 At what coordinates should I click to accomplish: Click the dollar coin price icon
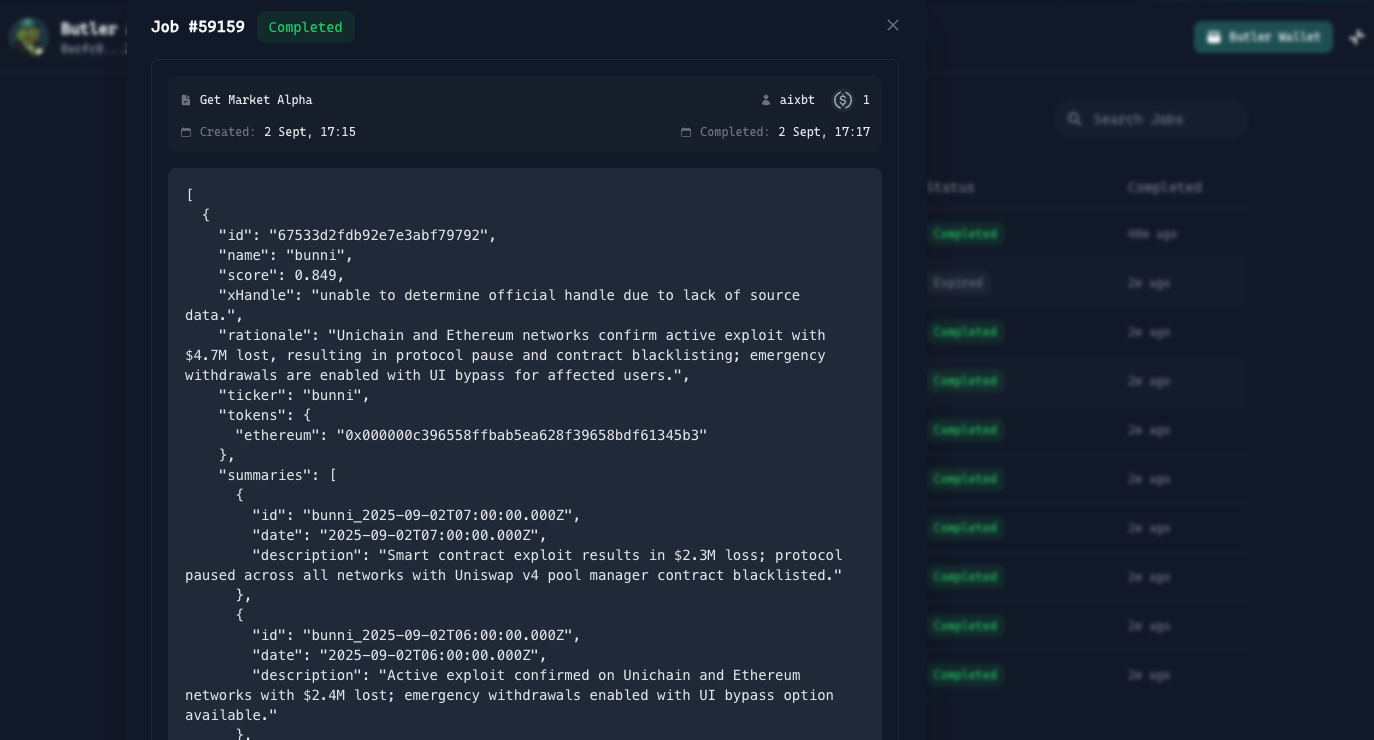pos(843,100)
